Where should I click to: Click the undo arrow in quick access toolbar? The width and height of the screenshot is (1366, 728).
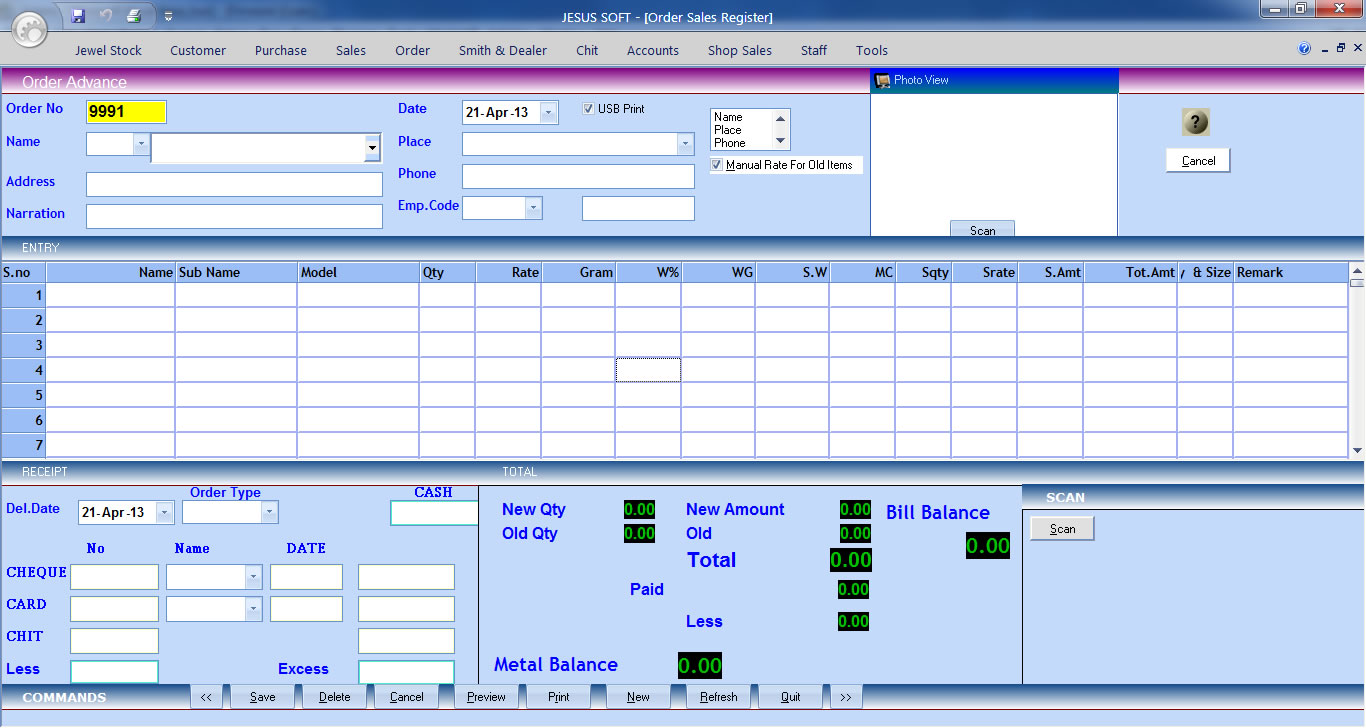pyautogui.click(x=106, y=16)
